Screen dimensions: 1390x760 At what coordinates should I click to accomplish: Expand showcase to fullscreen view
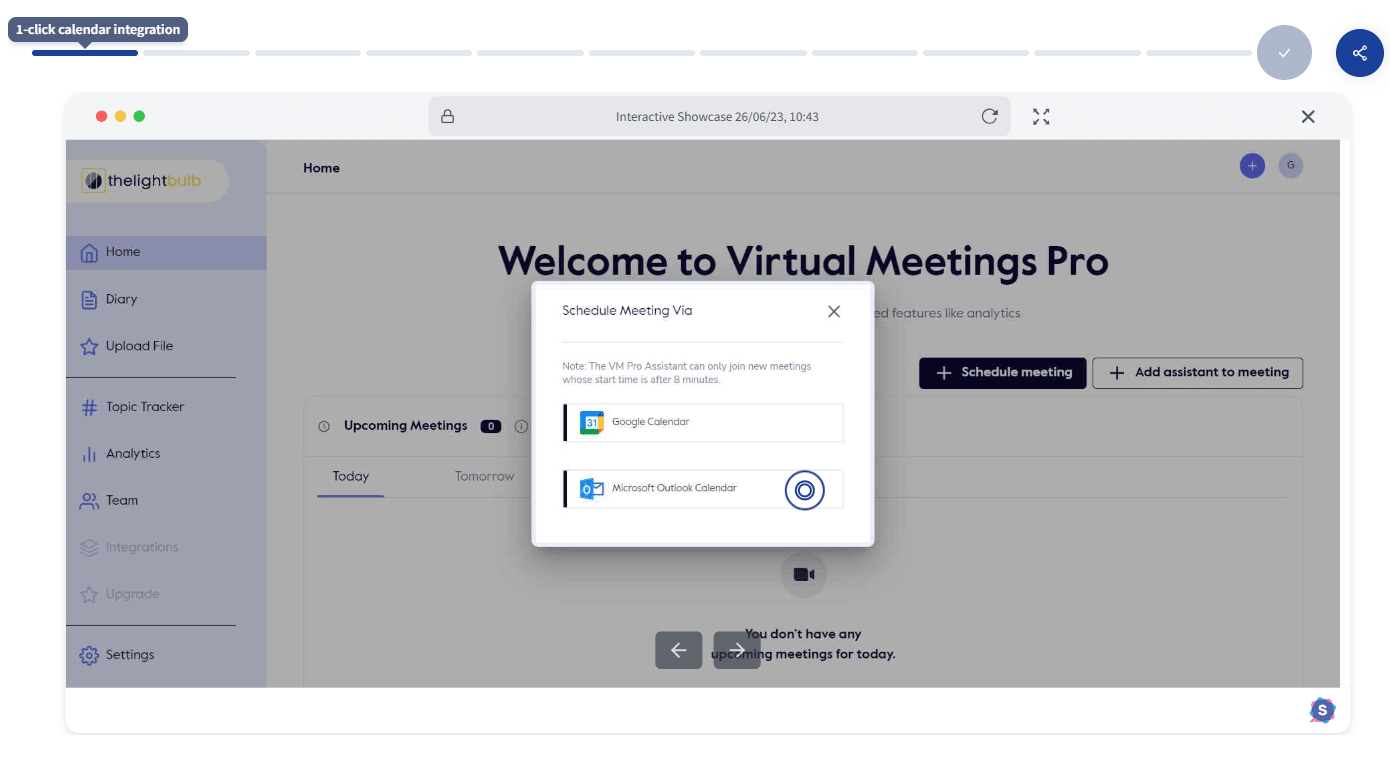point(1041,116)
